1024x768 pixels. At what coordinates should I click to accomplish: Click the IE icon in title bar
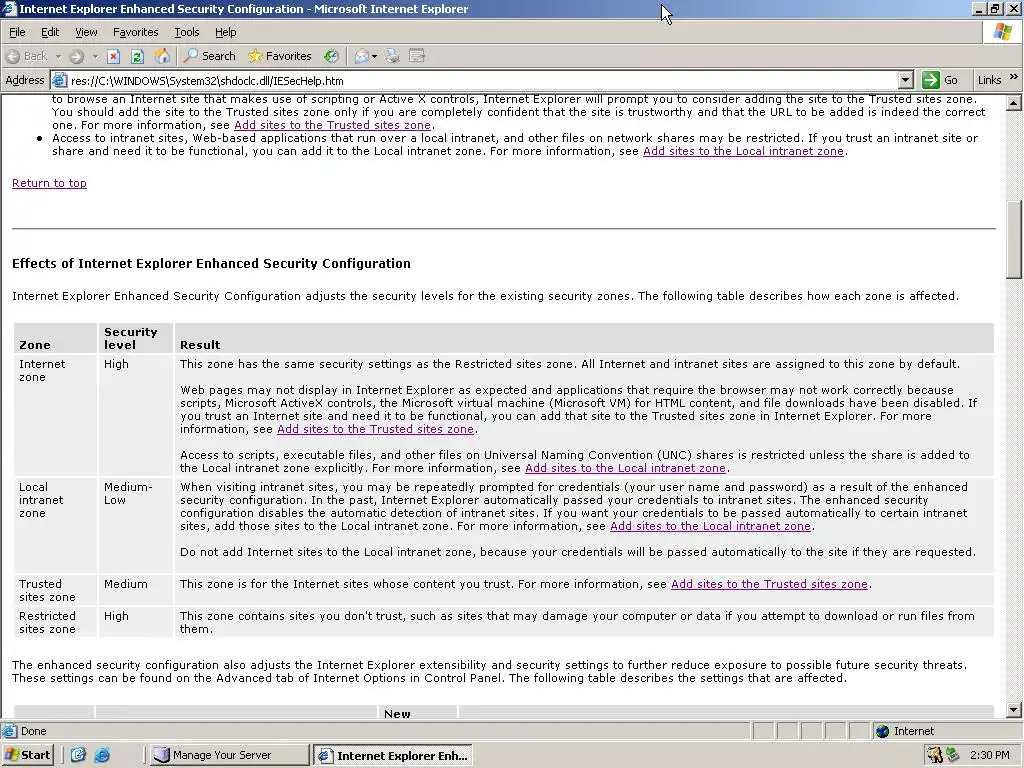[x=9, y=9]
